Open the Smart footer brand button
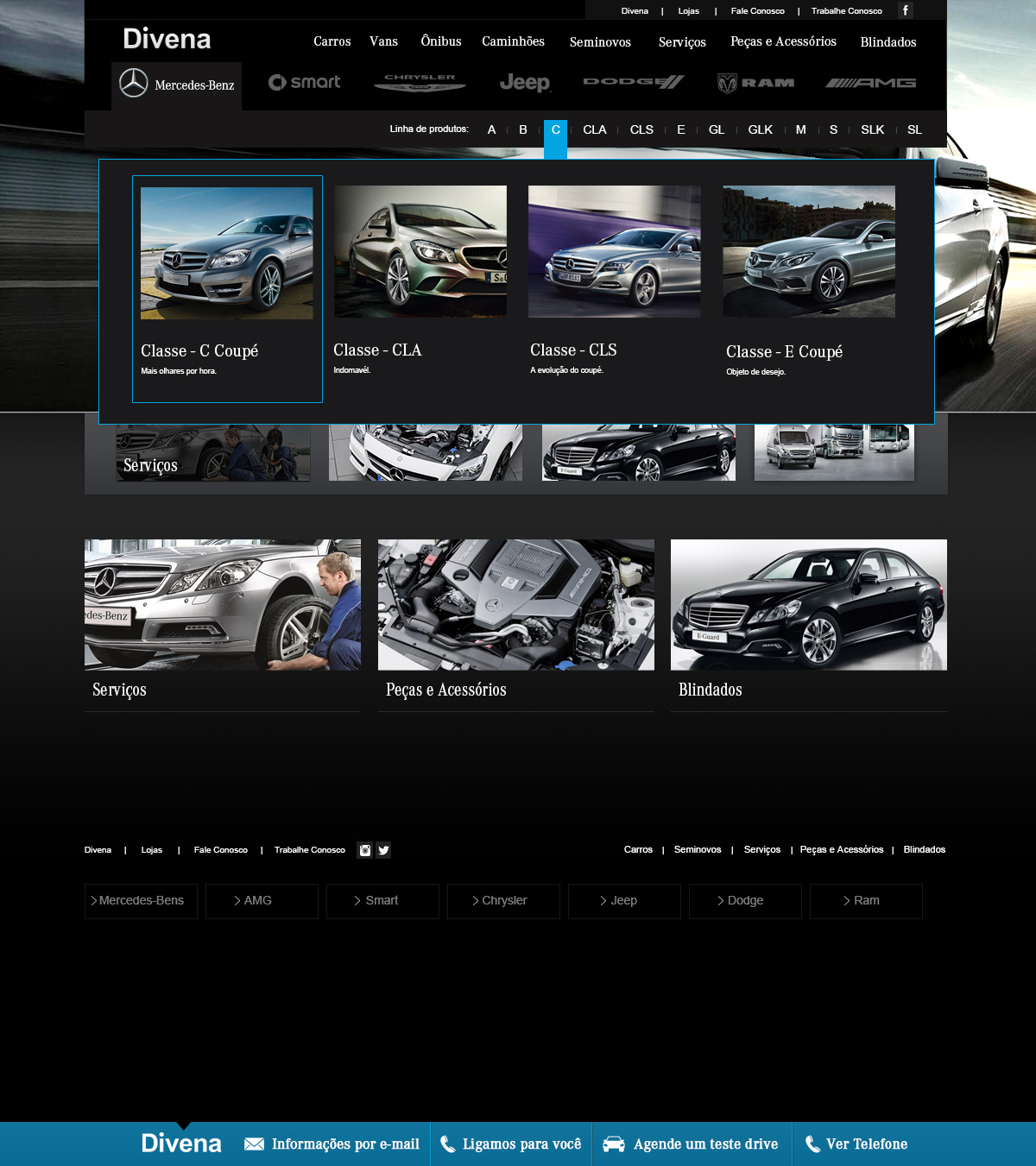Viewport: 1036px width, 1166px height. pos(382,901)
